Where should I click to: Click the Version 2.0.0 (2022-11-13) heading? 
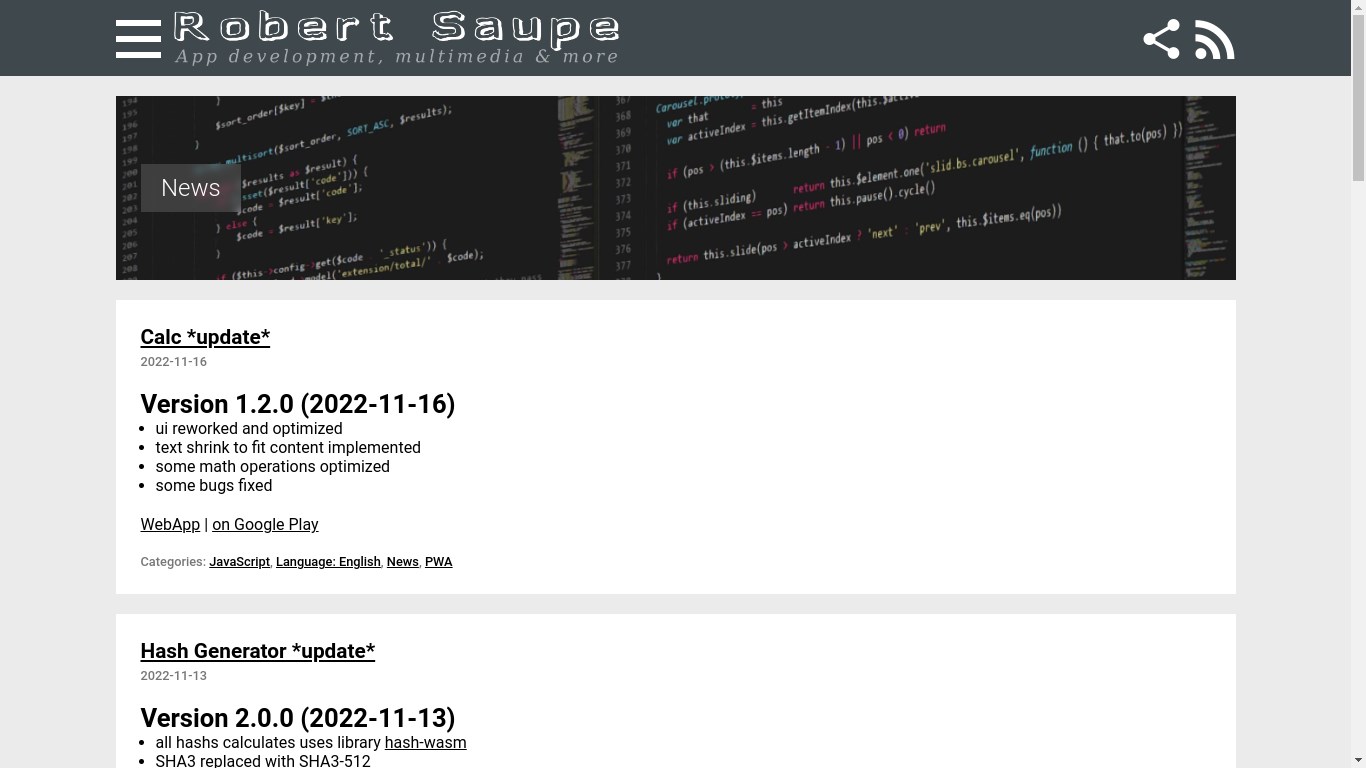tap(298, 718)
